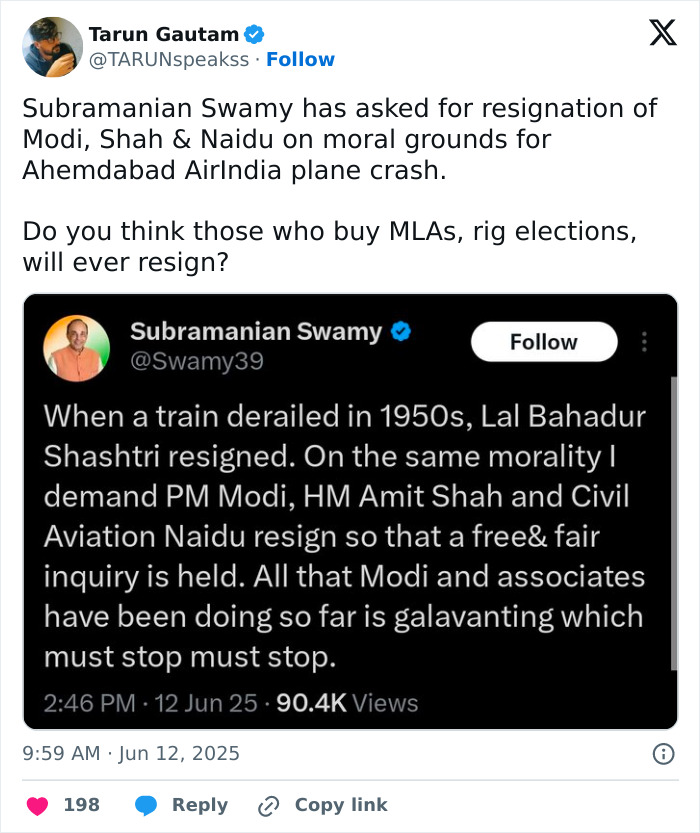
Task: Click Tarun Gautam's verified badge
Action: pyautogui.click(x=255, y=34)
